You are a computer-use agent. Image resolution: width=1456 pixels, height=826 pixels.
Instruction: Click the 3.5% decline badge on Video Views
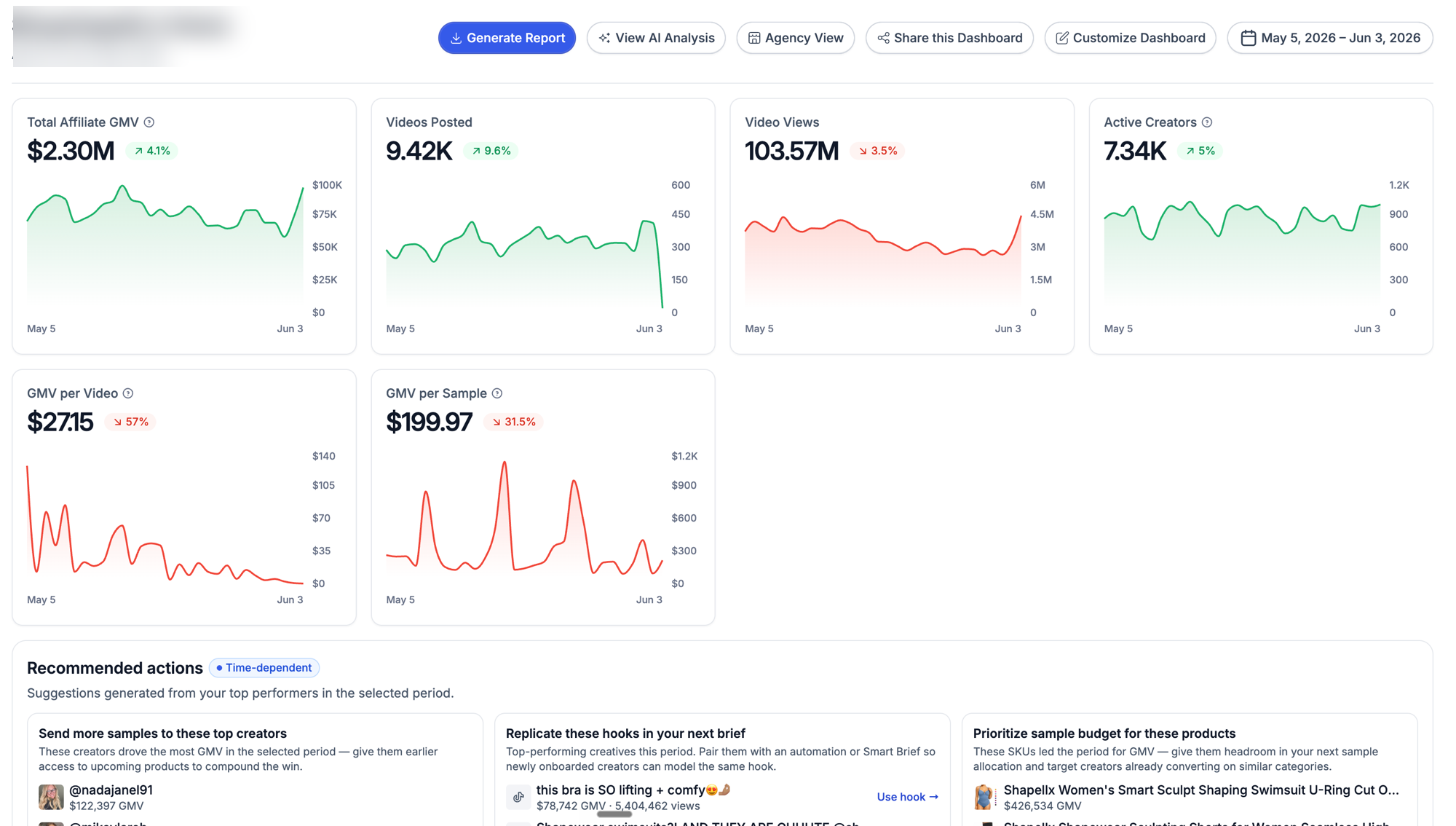pyautogui.click(x=877, y=151)
